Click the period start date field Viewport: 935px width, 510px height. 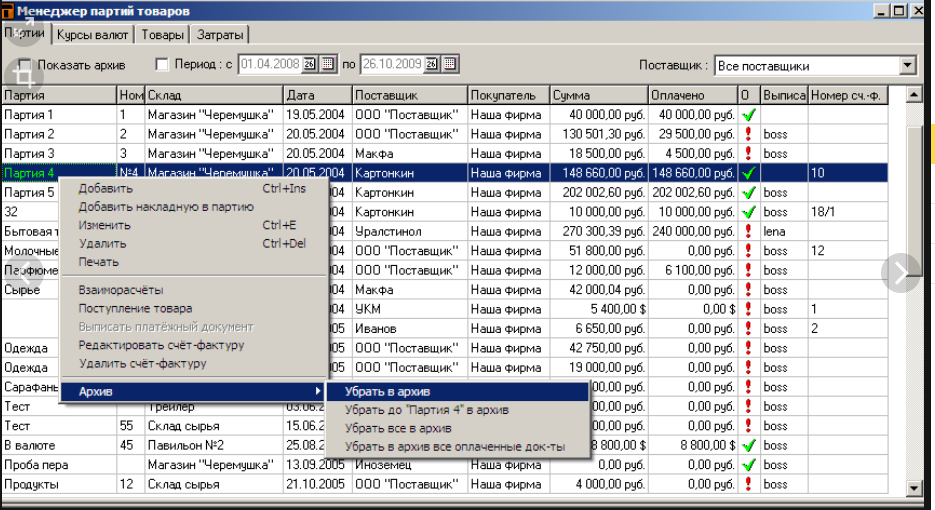[x=269, y=65]
